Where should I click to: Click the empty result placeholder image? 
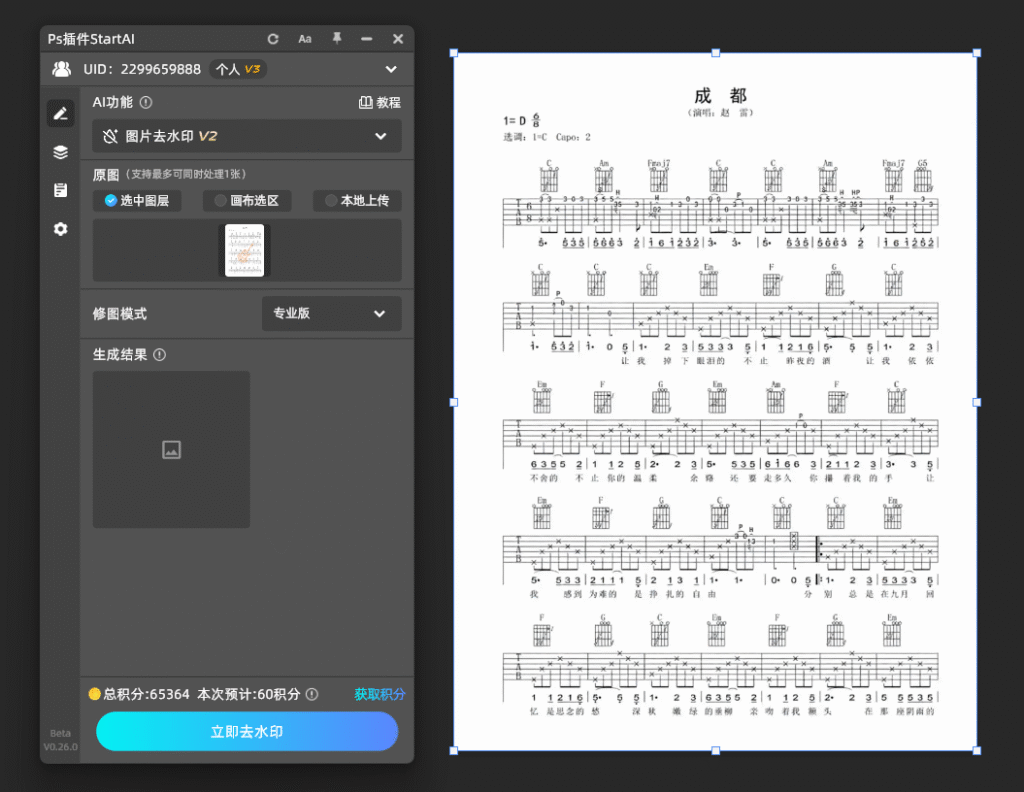(x=171, y=449)
